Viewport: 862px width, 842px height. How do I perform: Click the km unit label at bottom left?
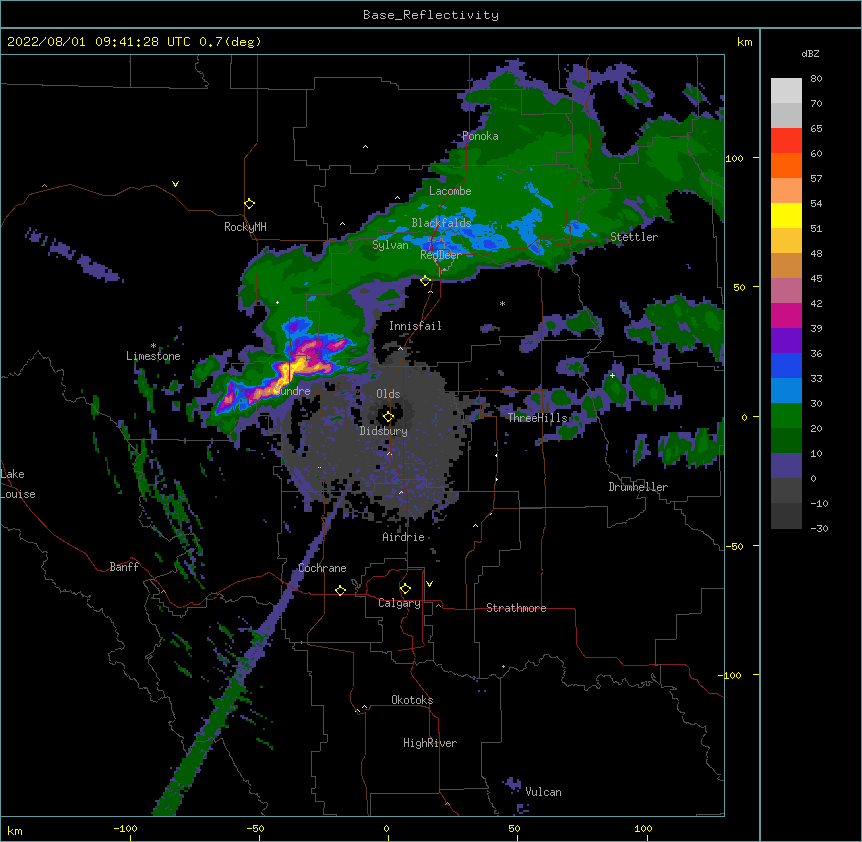click(x=15, y=830)
